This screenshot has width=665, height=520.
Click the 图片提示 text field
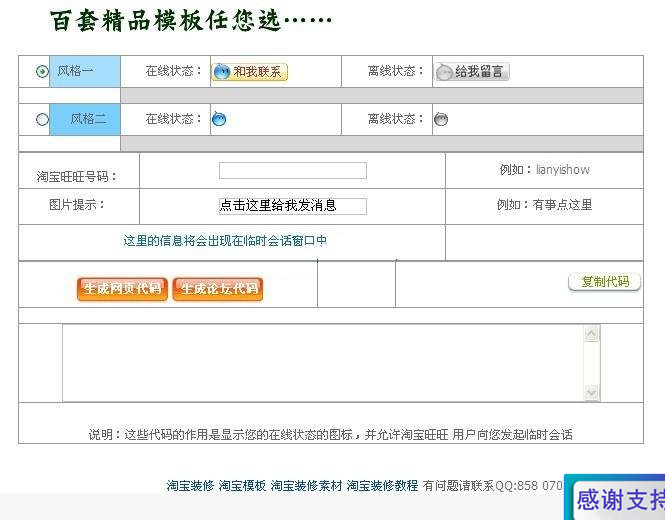(x=293, y=206)
